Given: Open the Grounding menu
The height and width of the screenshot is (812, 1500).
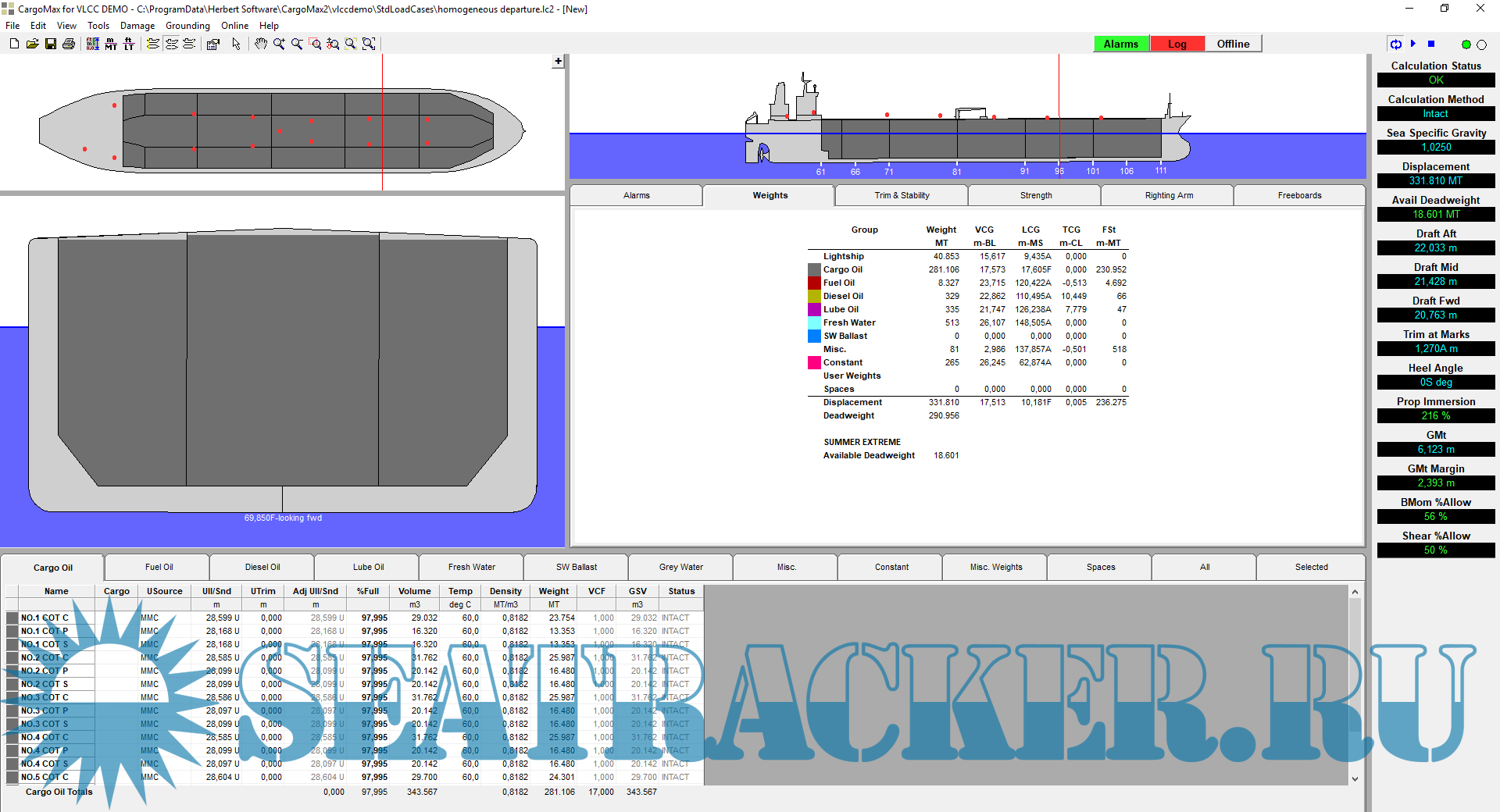Looking at the screenshot, I should 187,26.
